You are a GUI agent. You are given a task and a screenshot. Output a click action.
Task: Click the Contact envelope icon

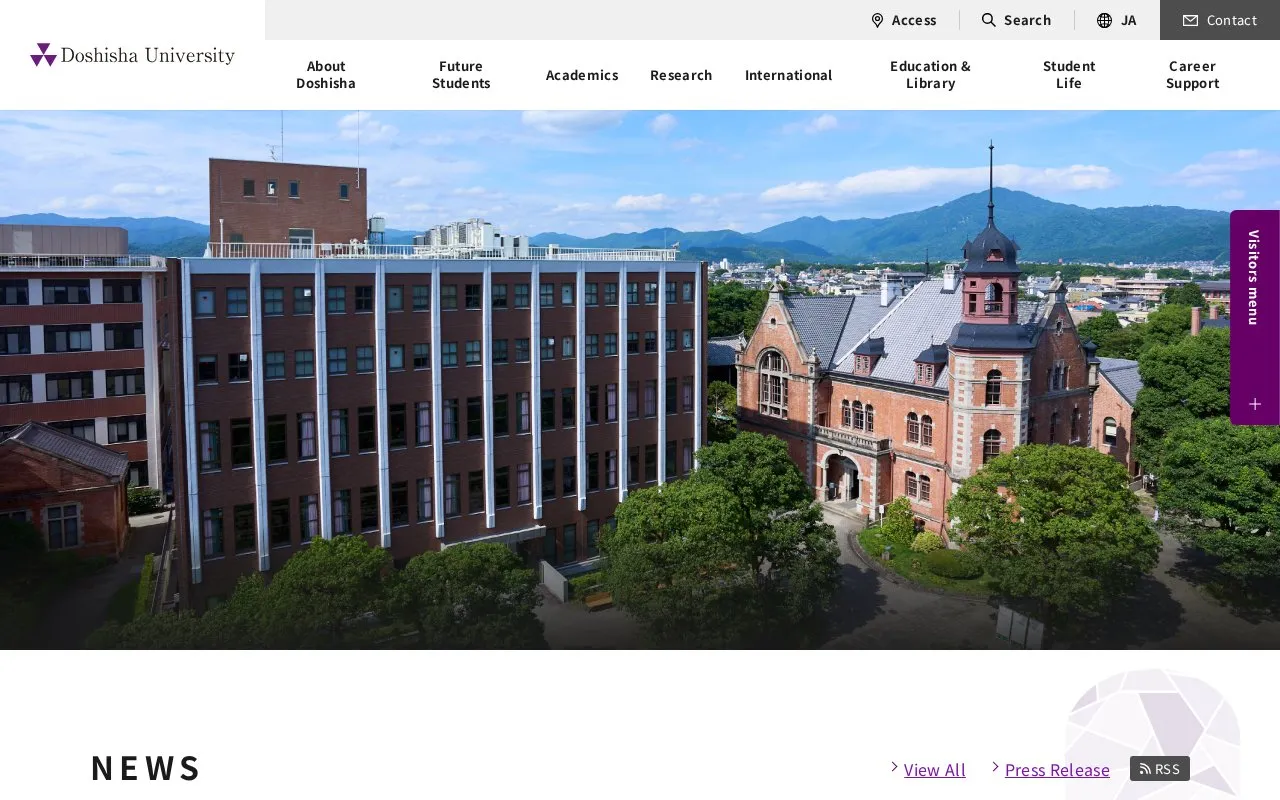click(x=1190, y=20)
